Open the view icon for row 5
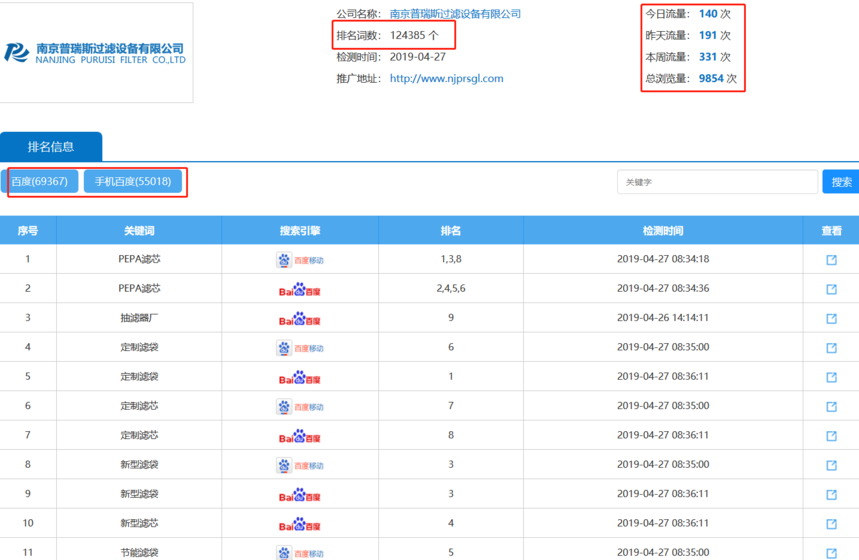859x560 pixels. click(831, 377)
